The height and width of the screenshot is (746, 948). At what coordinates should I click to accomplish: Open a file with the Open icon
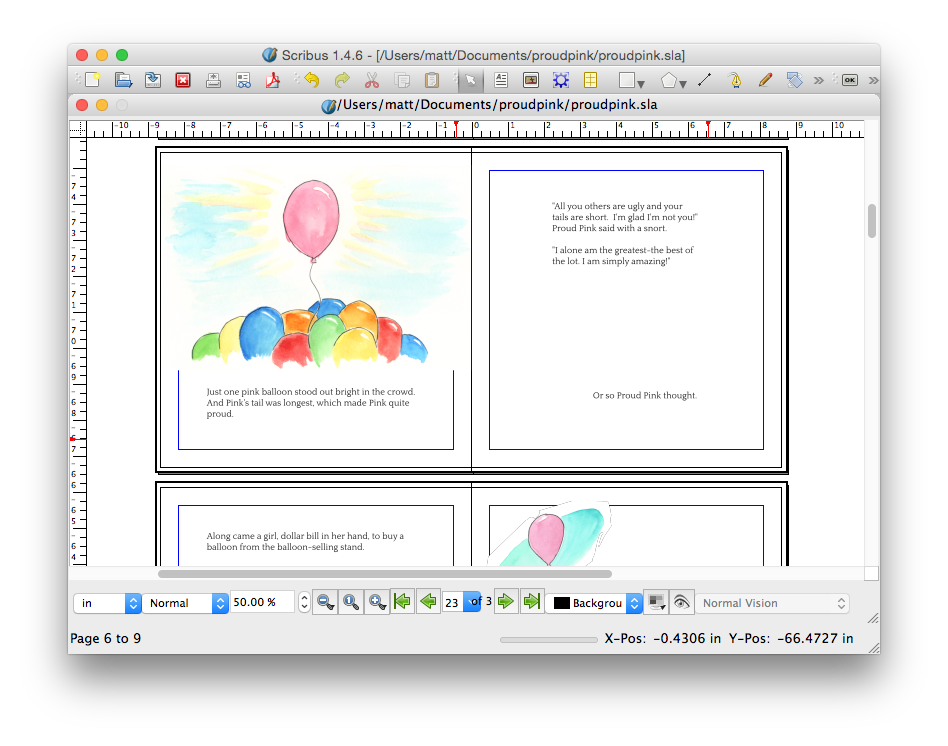pyautogui.click(x=123, y=80)
